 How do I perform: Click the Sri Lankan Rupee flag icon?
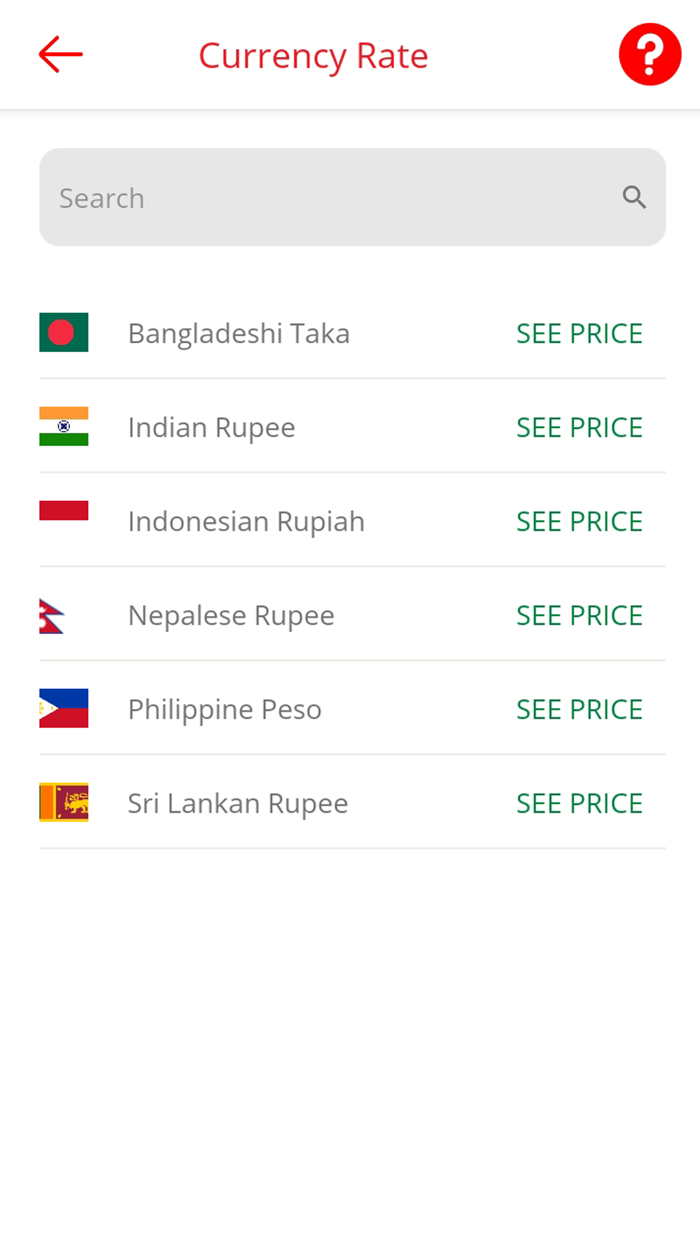tap(63, 803)
